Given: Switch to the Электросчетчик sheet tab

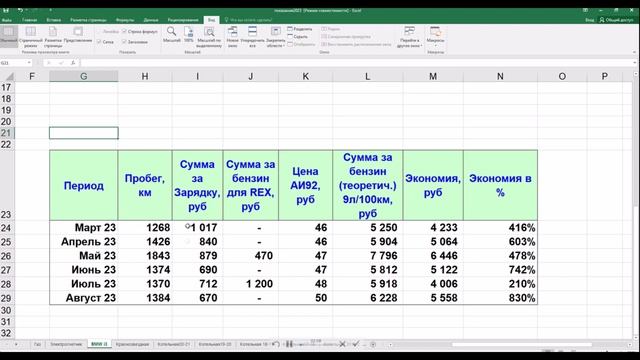Looking at the screenshot, I should coord(66,344).
